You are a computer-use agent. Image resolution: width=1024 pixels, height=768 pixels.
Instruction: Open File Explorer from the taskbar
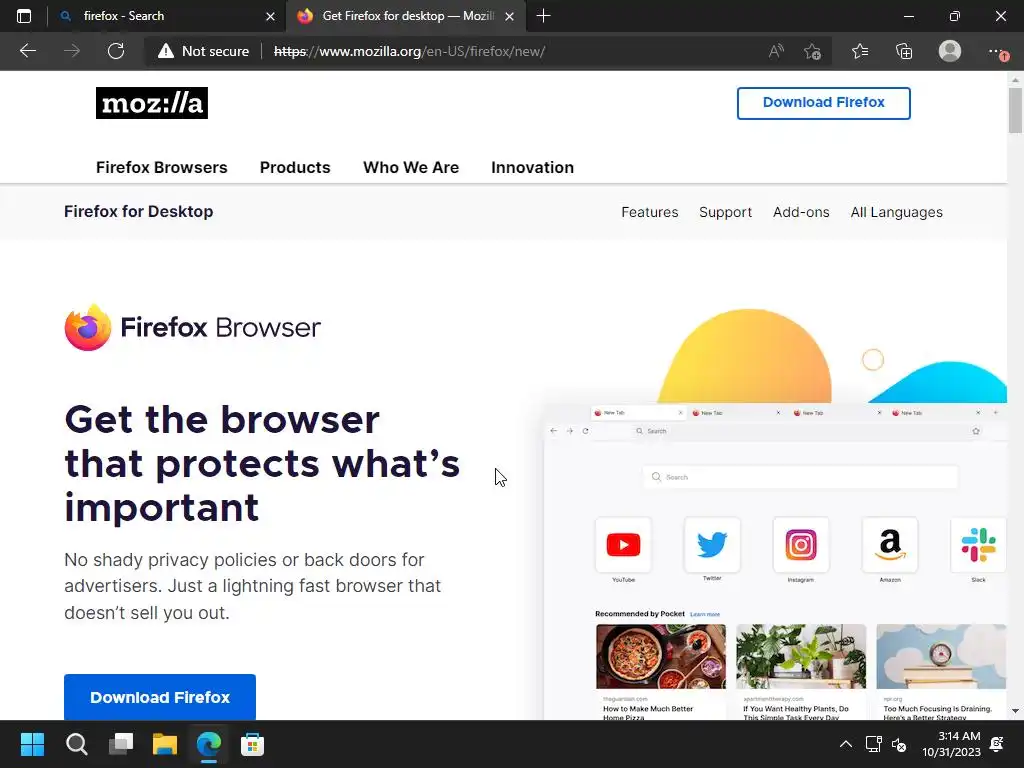pos(165,744)
